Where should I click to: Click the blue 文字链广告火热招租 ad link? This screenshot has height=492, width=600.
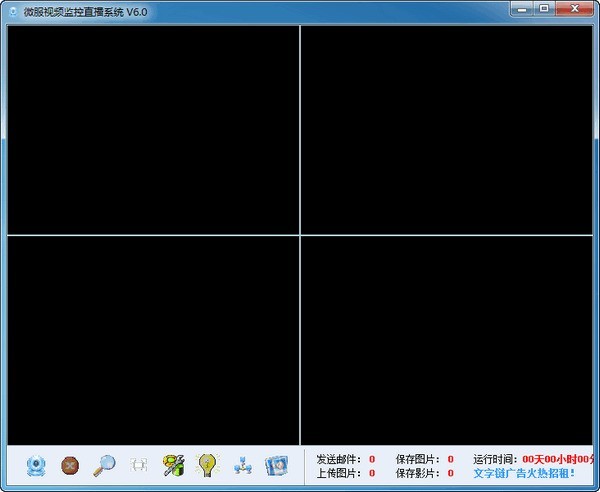click(524, 473)
